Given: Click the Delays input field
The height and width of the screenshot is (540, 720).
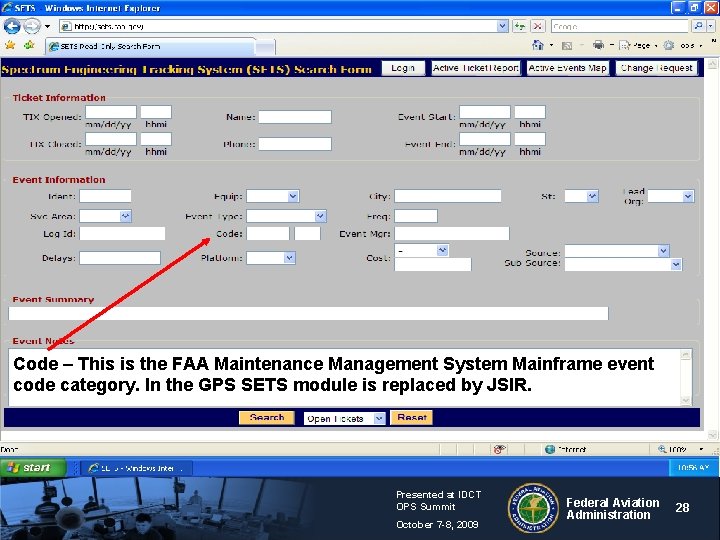Looking at the screenshot, I should point(120,258).
